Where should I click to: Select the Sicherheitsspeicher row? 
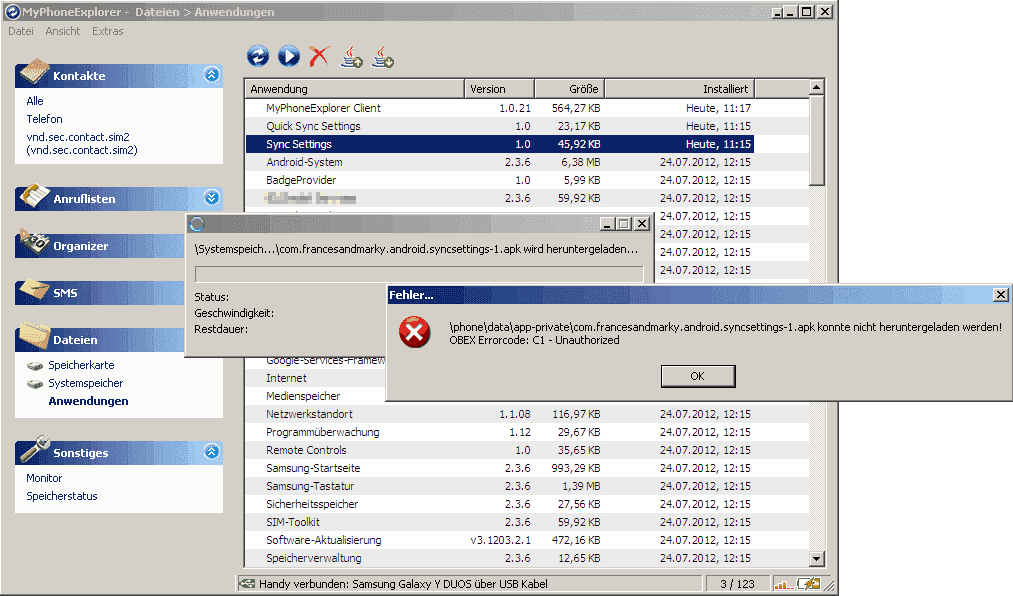coord(527,504)
